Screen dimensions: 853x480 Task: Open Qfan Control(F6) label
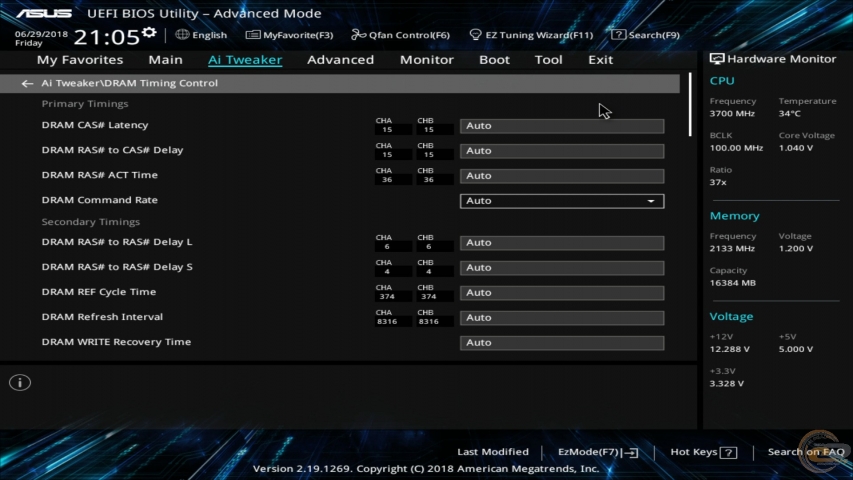click(409, 35)
